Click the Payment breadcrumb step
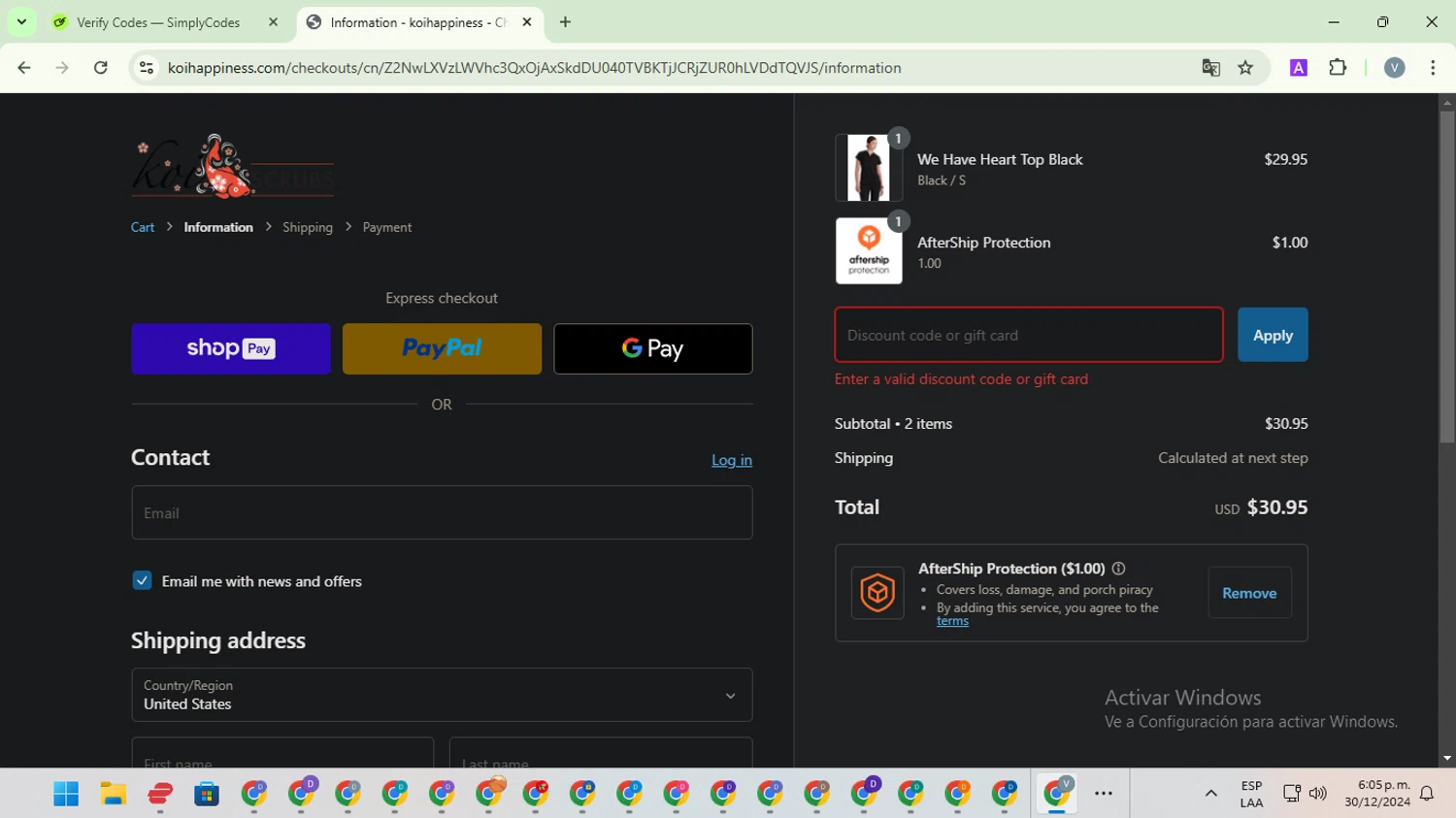The image size is (1456, 818). [x=387, y=227]
